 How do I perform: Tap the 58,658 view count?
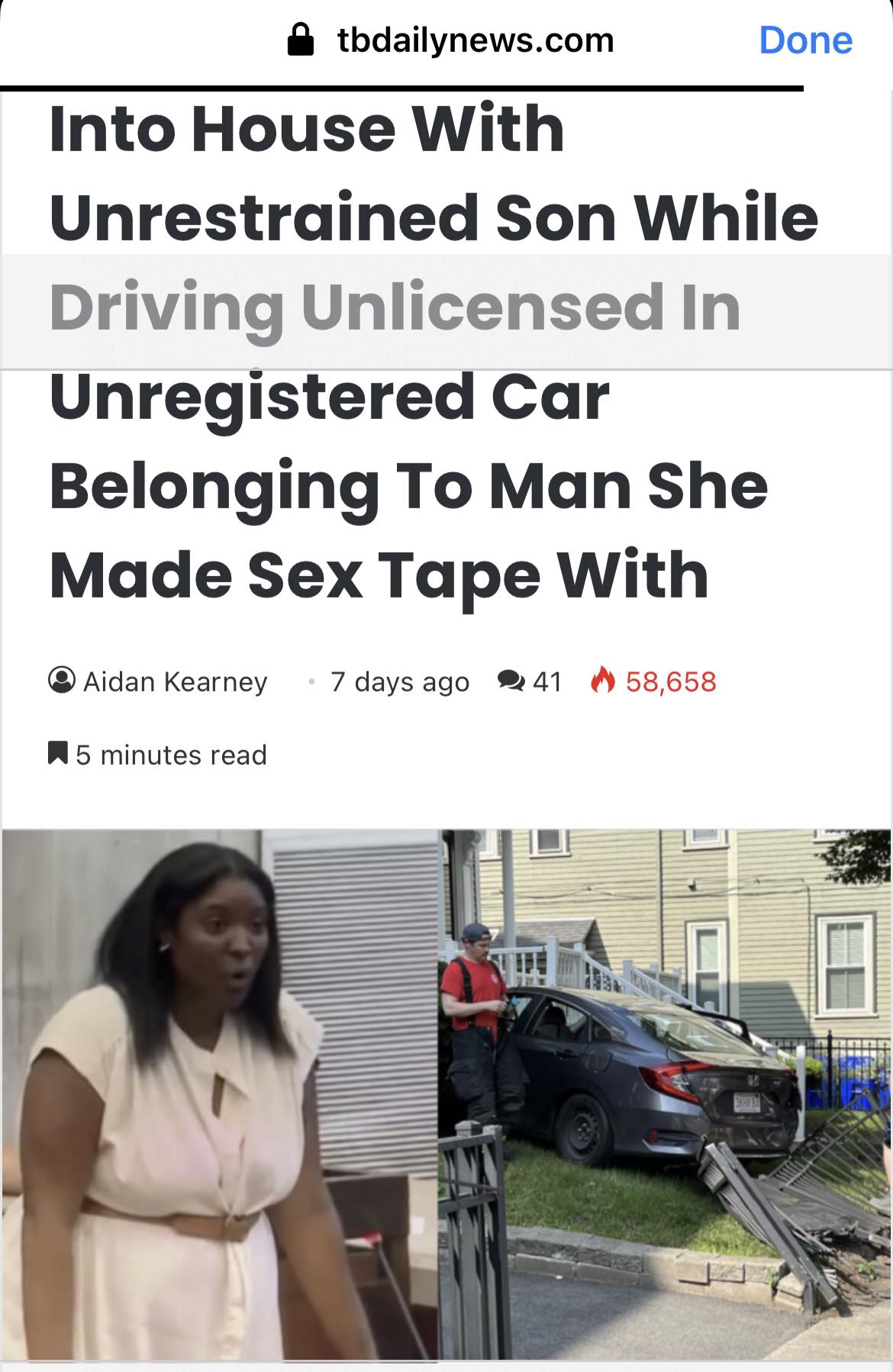point(671,681)
